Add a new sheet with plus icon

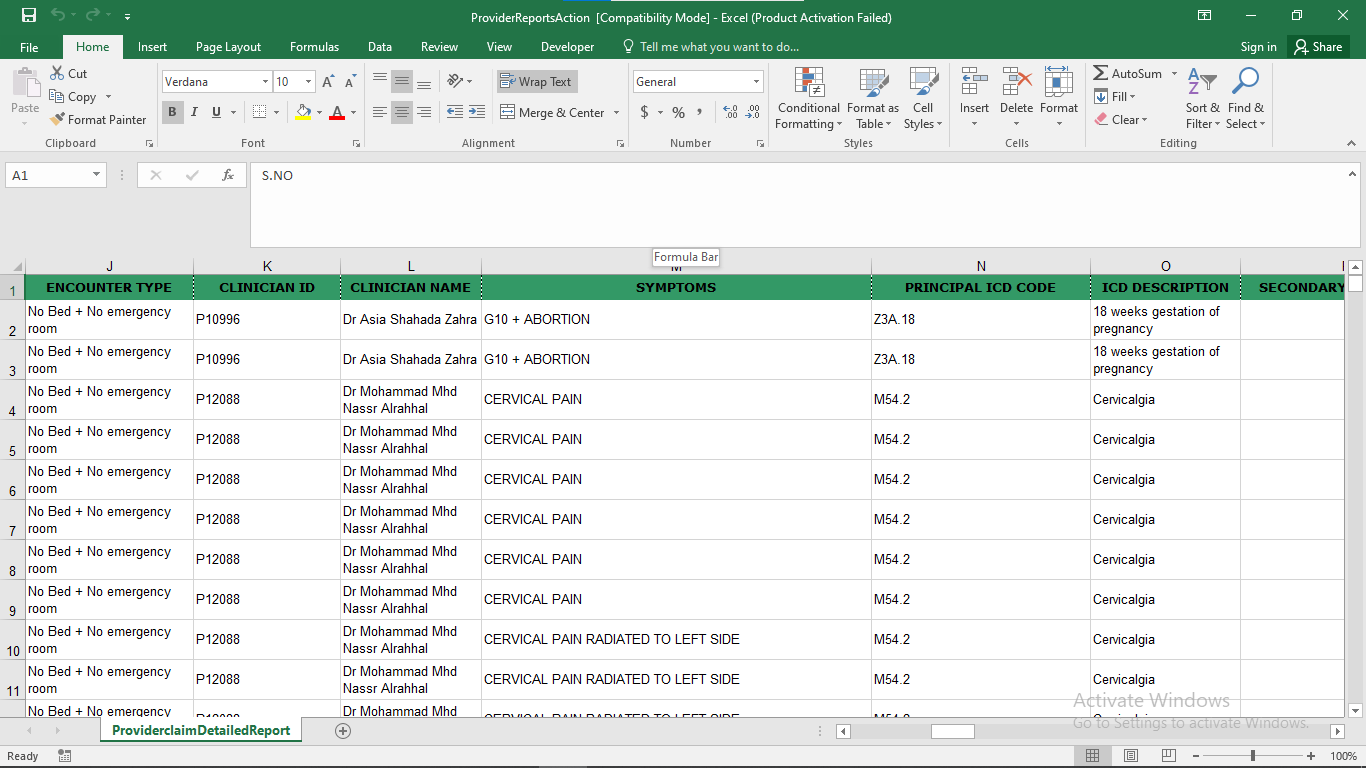click(x=343, y=731)
